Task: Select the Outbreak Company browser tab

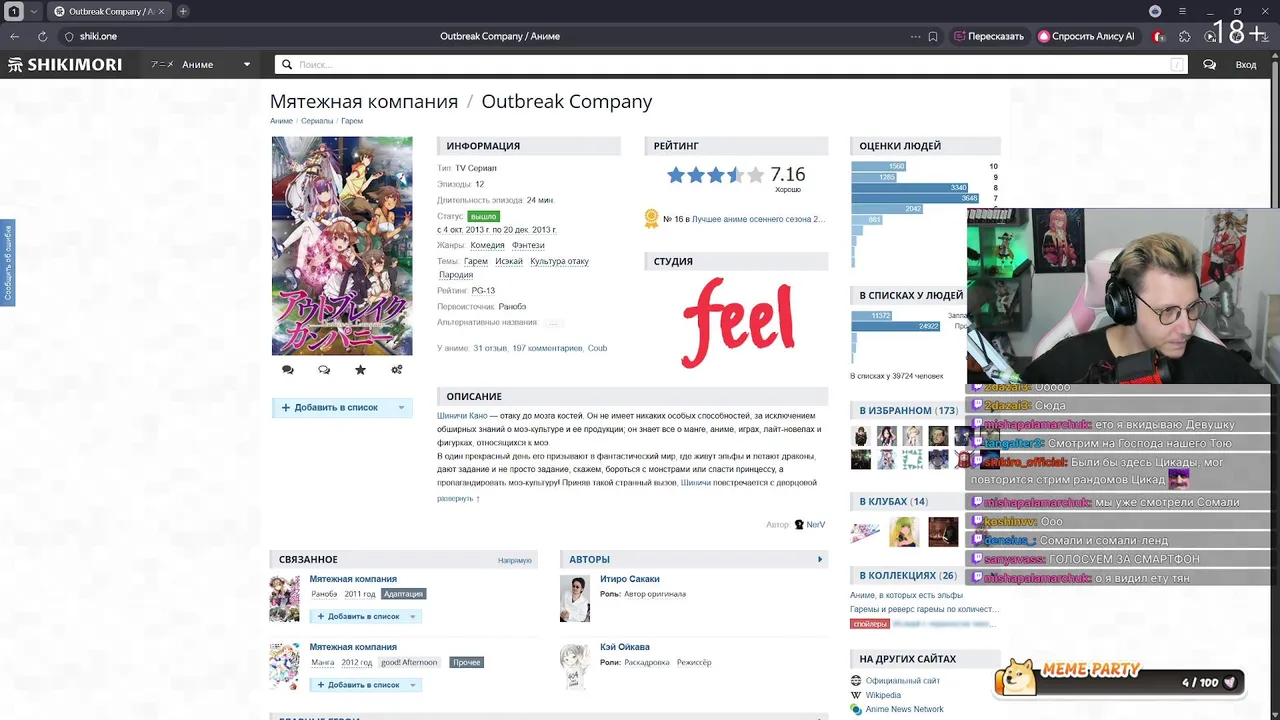Action: (x=108, y=11)
